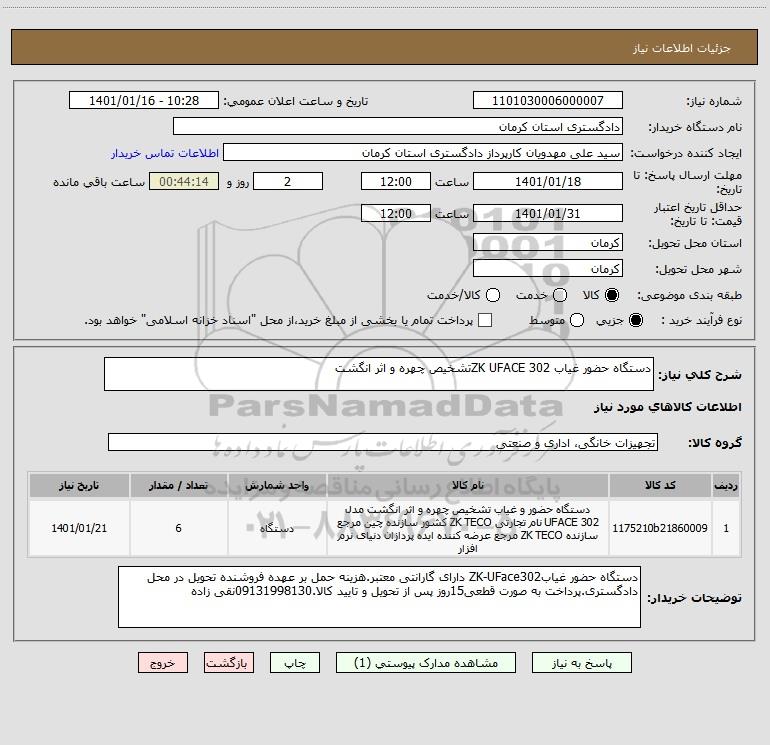This screenshot has width=770, height=745.
Task: Click the تاریخ نیاز column header
Action: (x=79, y=485)
